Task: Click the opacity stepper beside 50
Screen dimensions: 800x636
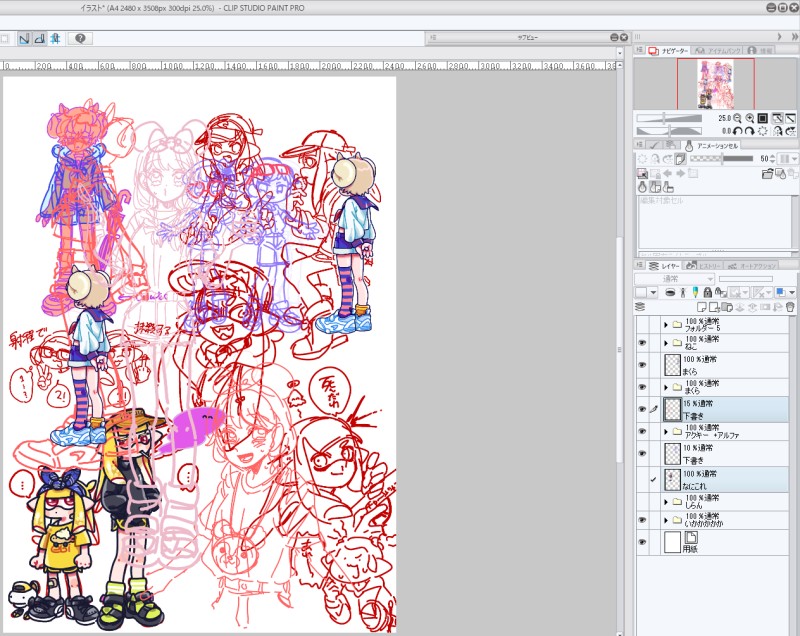Action: pos(772,159)
